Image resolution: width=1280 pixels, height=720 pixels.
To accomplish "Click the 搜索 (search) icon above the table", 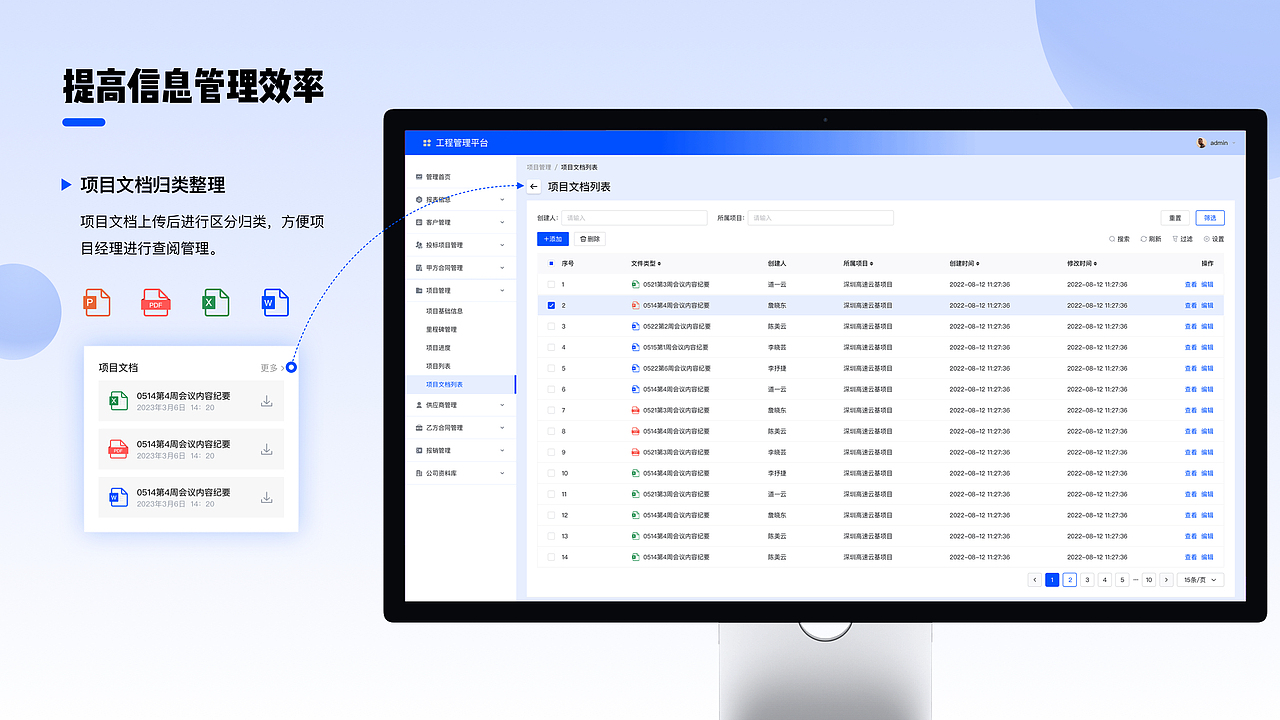I will [1112, 238].
